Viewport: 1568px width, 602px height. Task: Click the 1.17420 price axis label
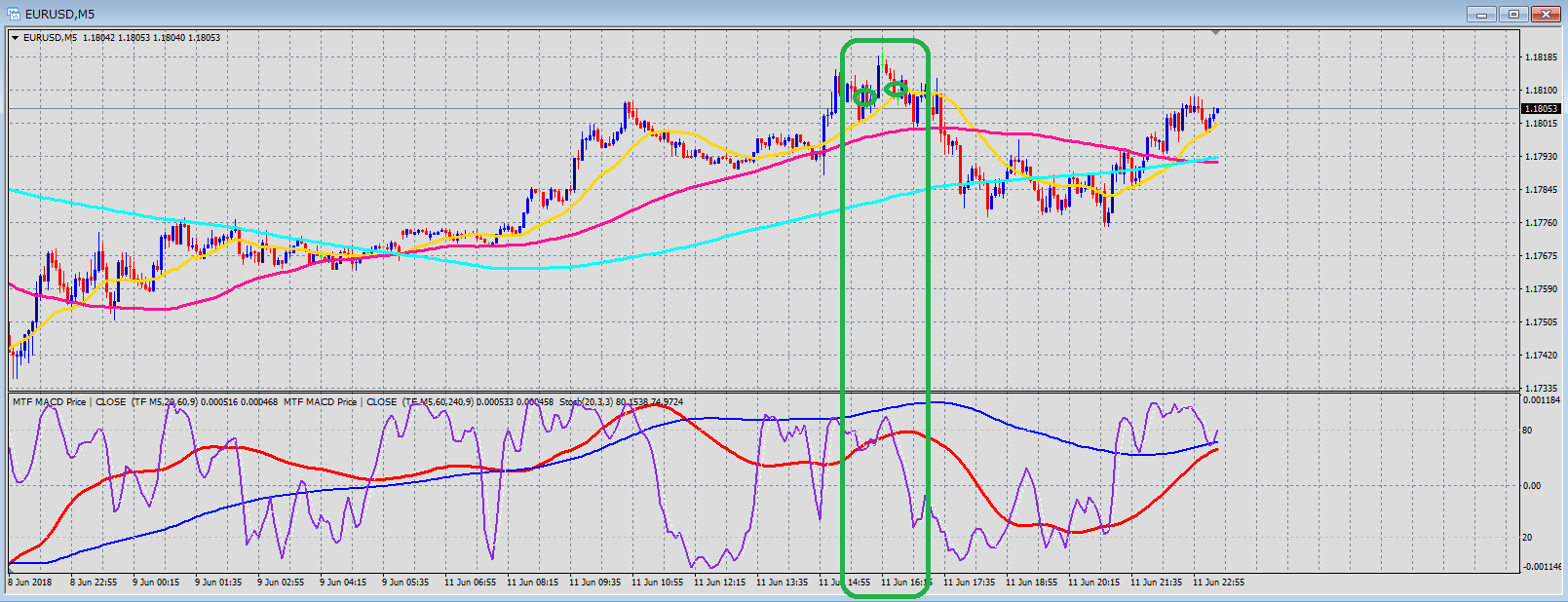[x=1540, y=356]
